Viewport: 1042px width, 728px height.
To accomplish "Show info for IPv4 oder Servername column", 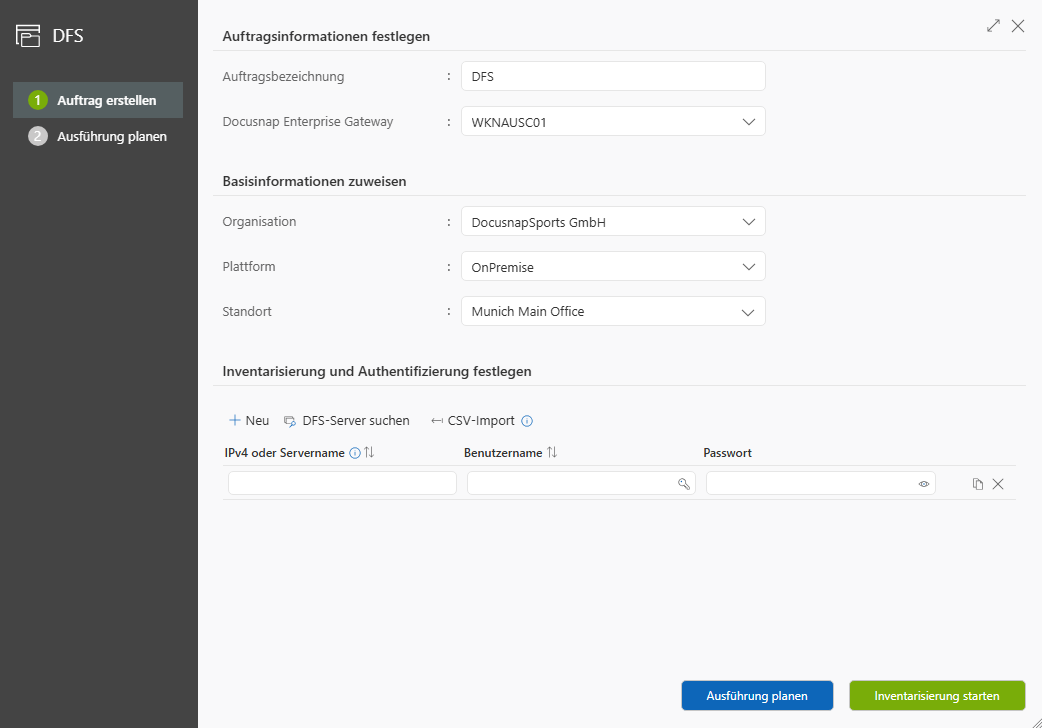I will coord(355,453).
